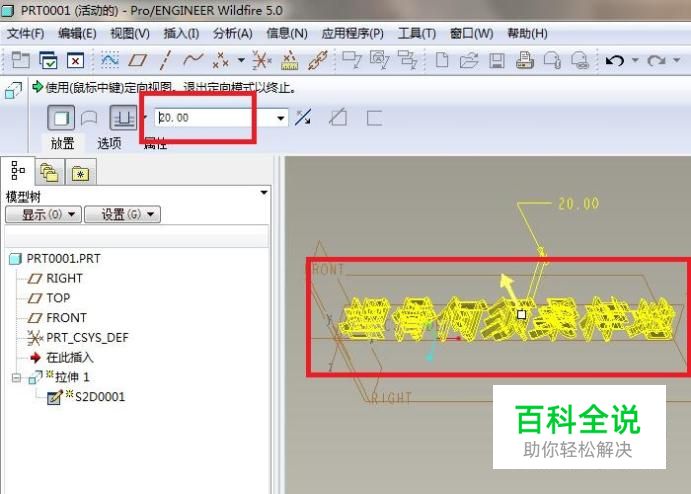
Task: Open an existing file
Action: point(469,60)
